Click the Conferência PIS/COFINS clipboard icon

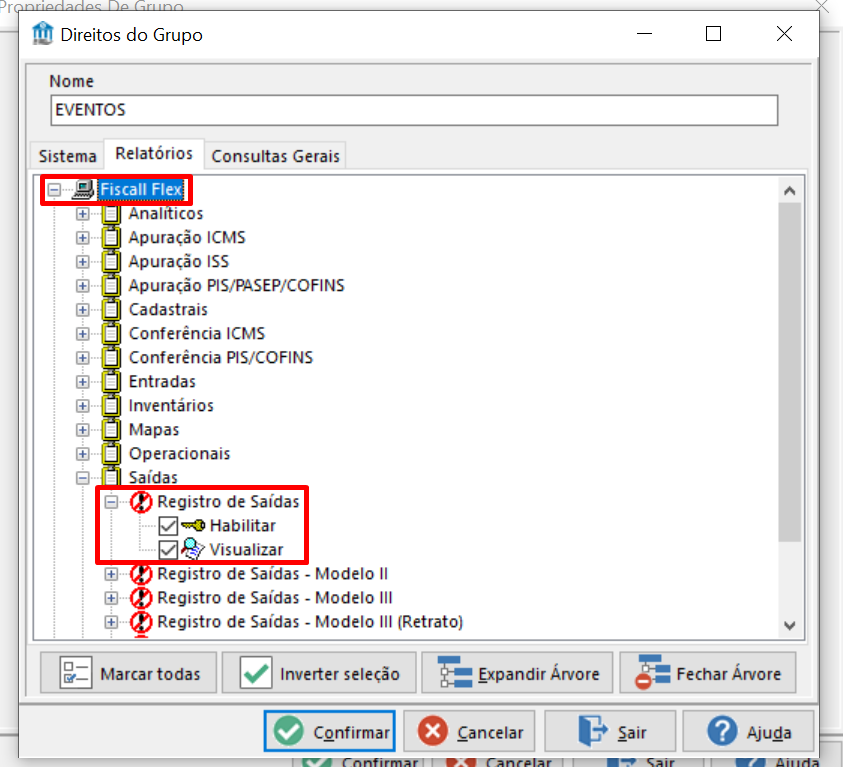click(x=111, y=357)
